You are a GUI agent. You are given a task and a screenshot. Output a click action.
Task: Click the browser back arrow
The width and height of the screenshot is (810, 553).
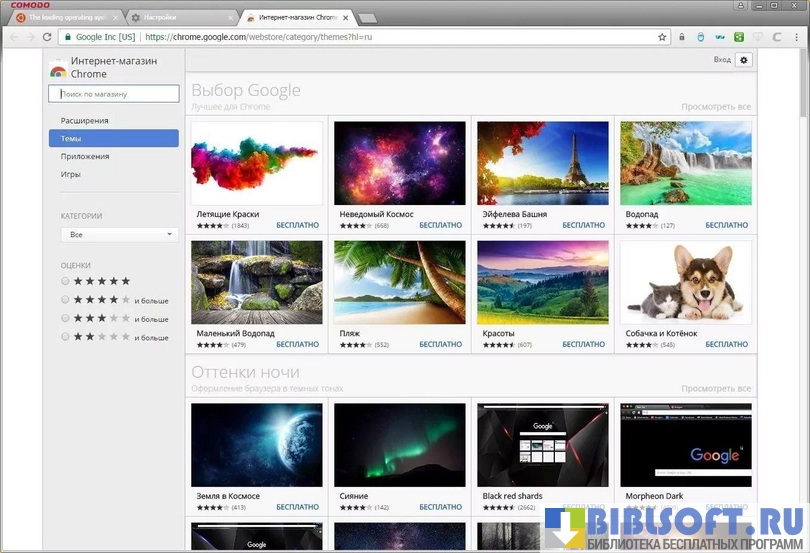[13, 37]
